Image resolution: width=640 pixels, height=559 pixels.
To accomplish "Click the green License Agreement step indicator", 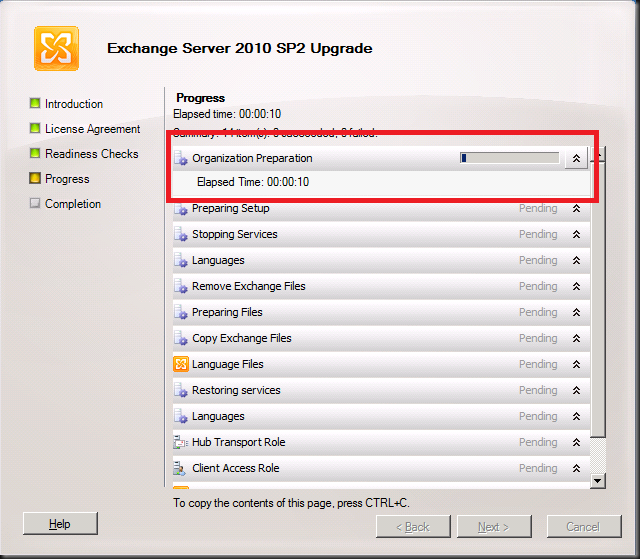I will click(35, 129).
